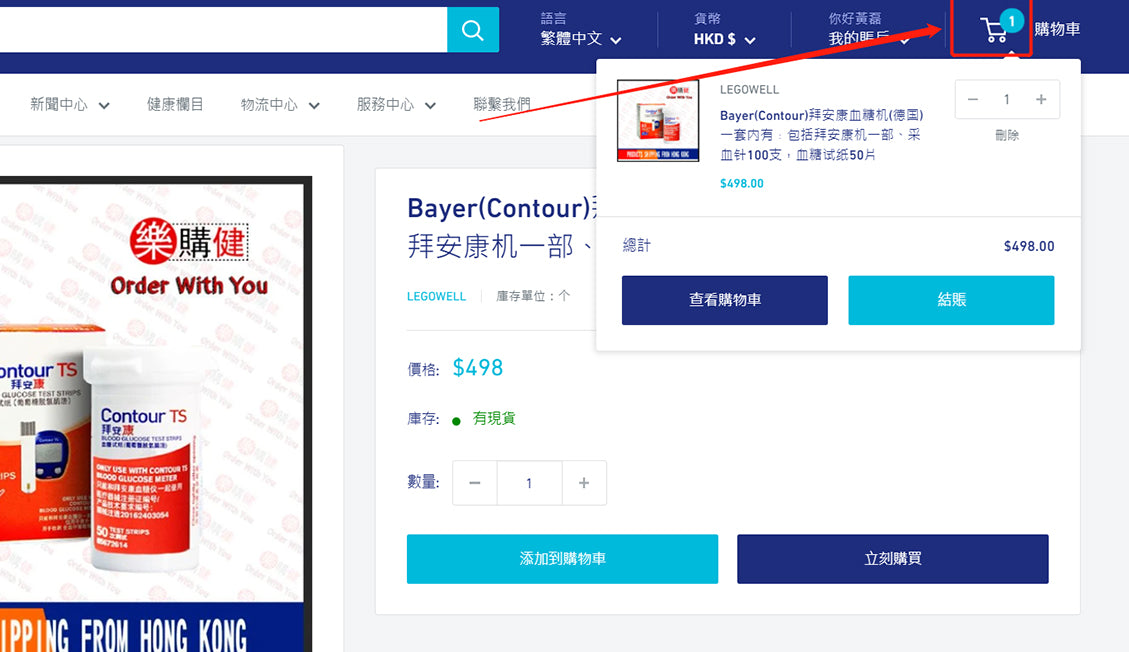Click the 立刻購買 buy now button
This screenshot has width=1129, height=652.
click(892, 559)
